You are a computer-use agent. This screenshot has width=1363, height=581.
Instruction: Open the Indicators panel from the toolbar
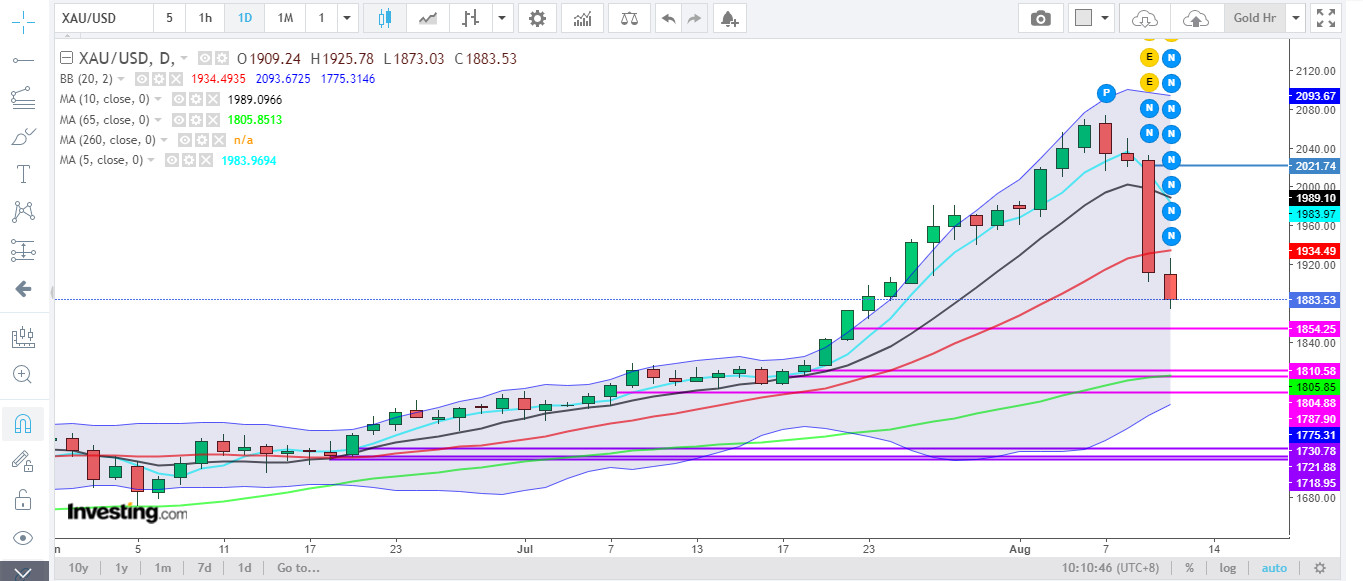[582, 18]
